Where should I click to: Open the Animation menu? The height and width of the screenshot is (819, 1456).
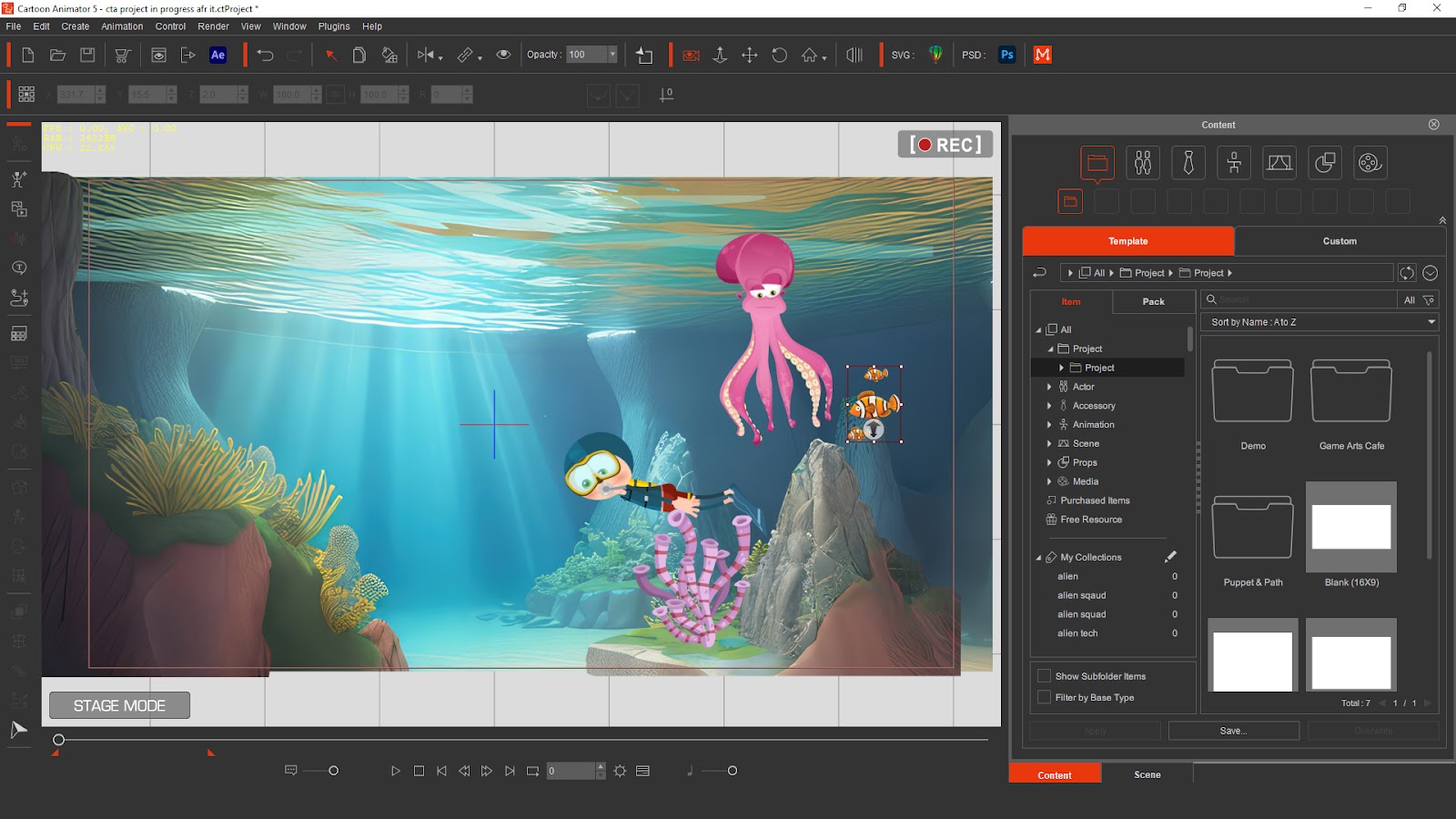pos(122,26)
